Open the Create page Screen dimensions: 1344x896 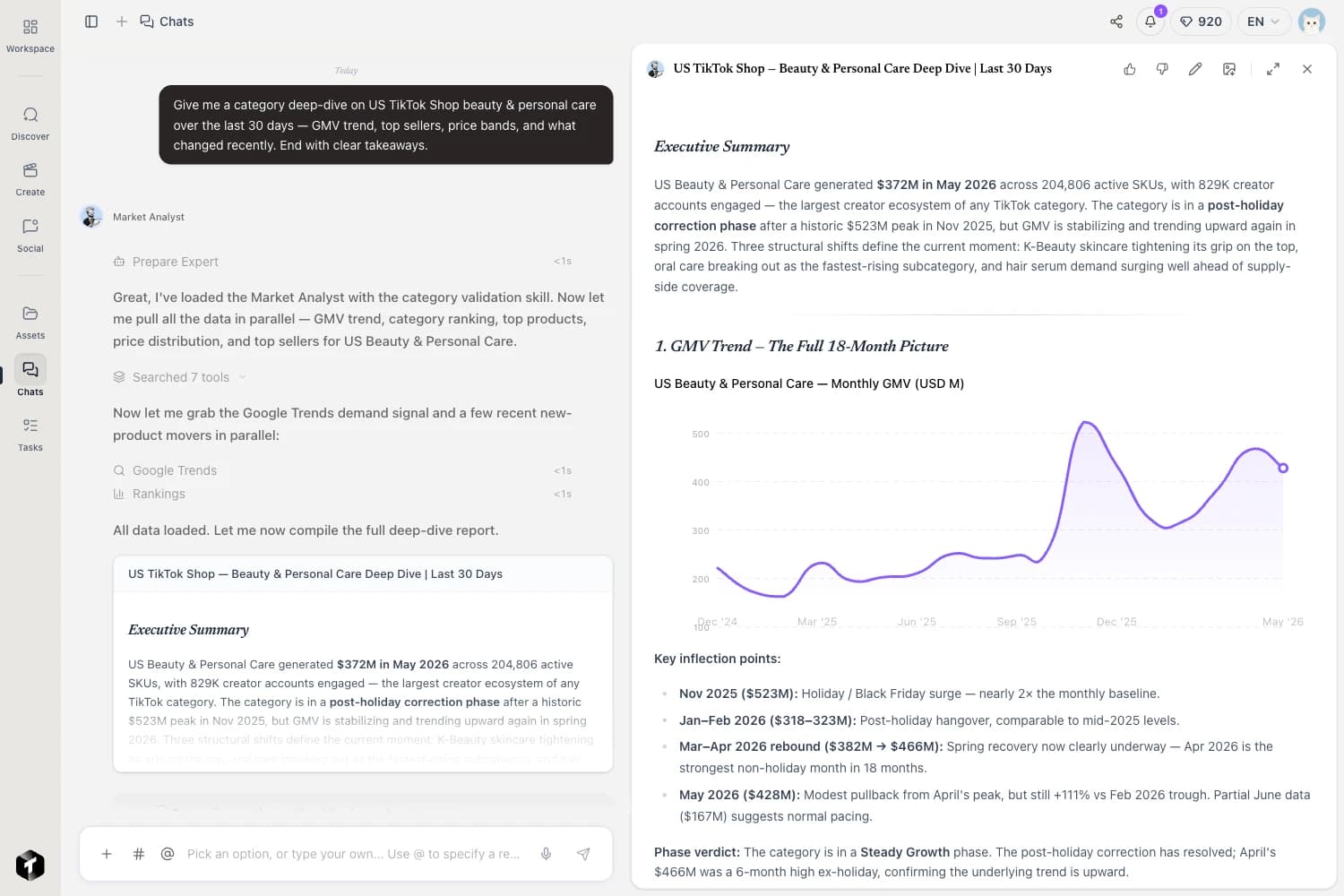[x=30, y=179]
